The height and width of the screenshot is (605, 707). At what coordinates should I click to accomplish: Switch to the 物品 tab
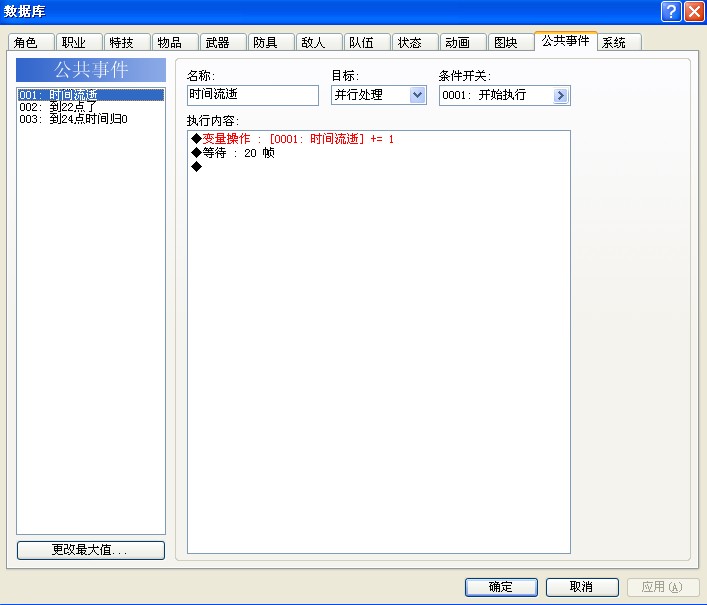tap(175, 42)
